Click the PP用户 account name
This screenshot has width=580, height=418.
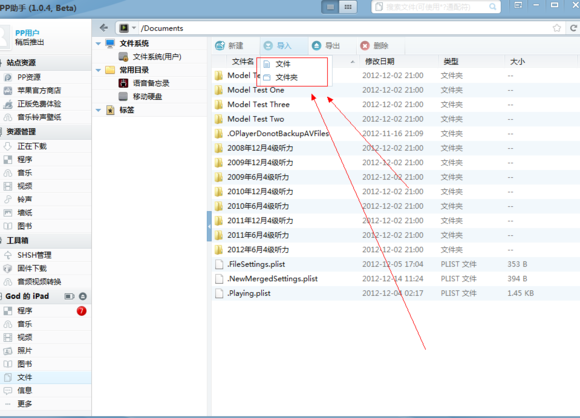pos(27,33)
